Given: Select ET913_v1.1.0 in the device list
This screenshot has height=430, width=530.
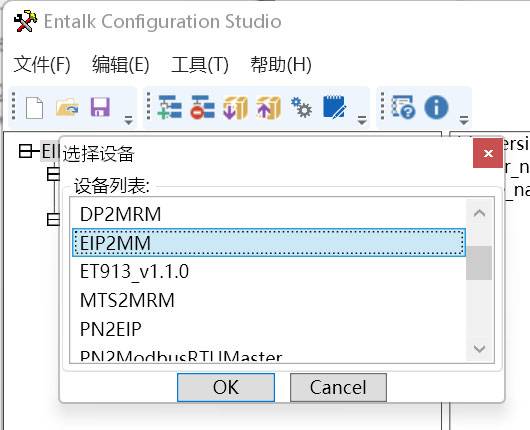Looking at the screenshot, I should click(x=269, y=271).
